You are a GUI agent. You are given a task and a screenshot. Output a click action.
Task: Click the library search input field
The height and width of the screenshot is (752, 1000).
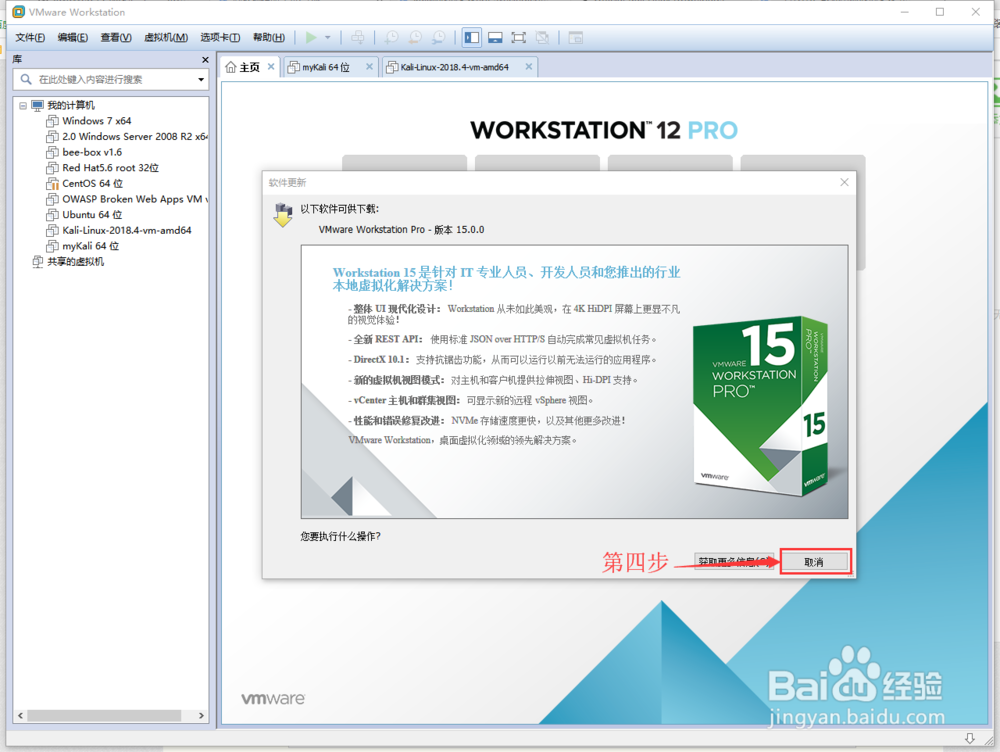coord(112,79)
